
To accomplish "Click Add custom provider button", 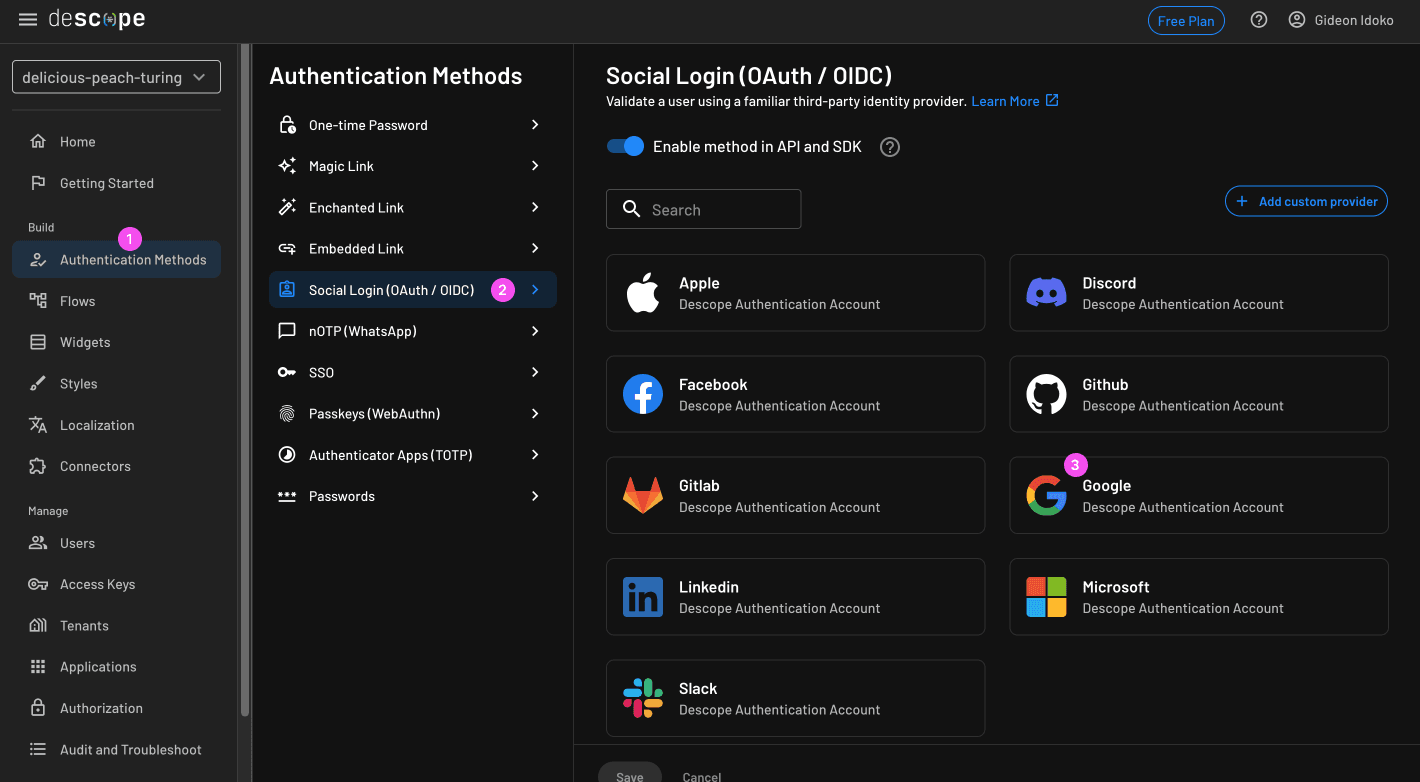I will point(1307,201).
